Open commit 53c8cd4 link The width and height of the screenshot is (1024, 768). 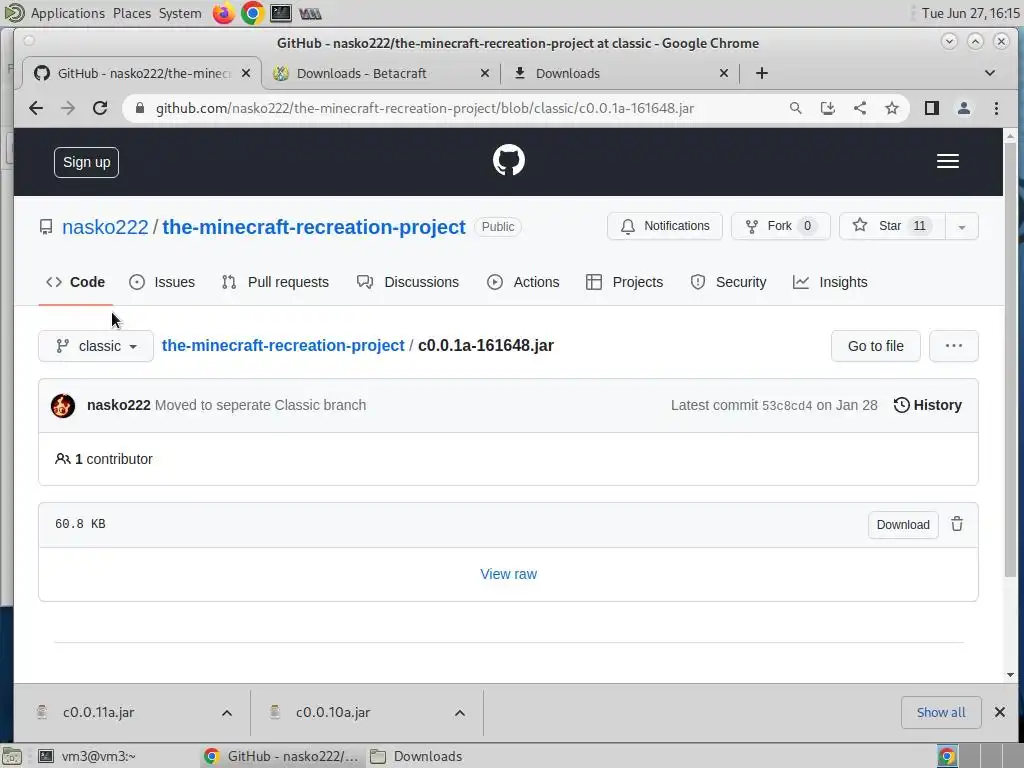(x=787, y=406)
